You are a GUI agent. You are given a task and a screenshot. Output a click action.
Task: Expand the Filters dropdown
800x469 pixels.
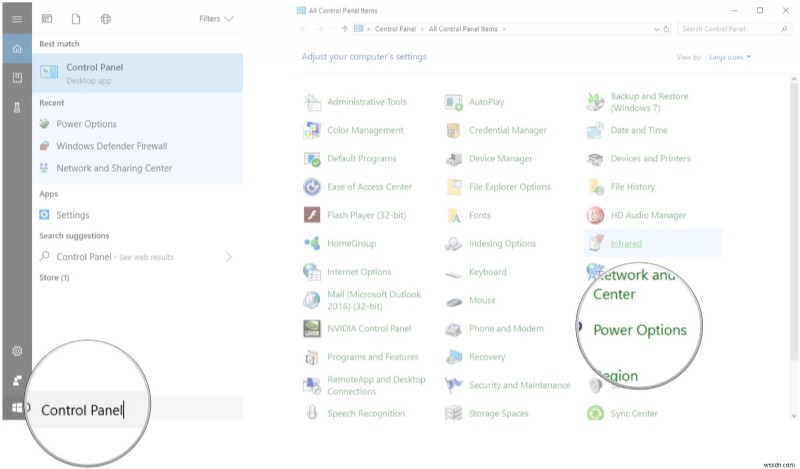(x=216, y=19)
